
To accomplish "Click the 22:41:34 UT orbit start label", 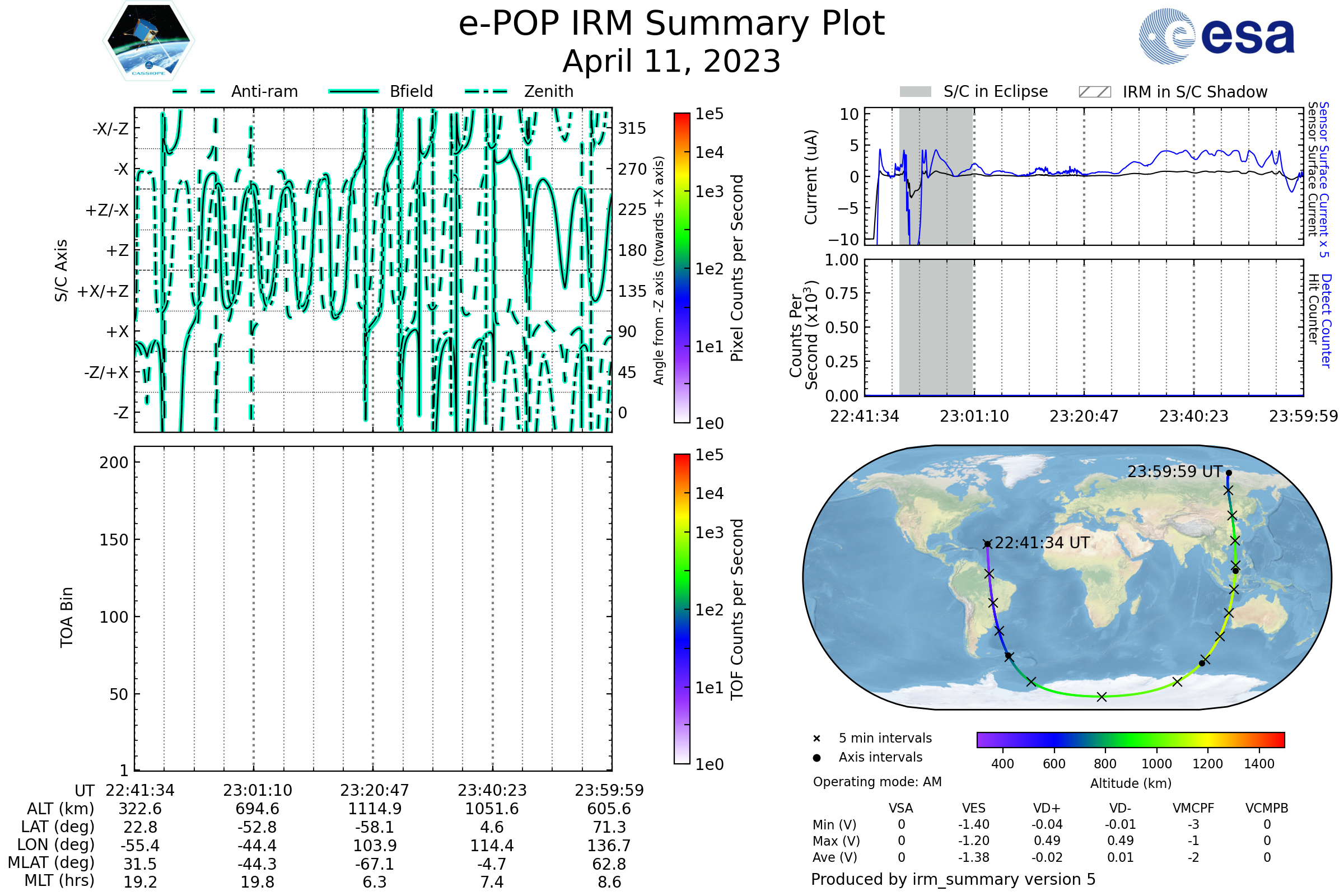I will [1042, 543].
